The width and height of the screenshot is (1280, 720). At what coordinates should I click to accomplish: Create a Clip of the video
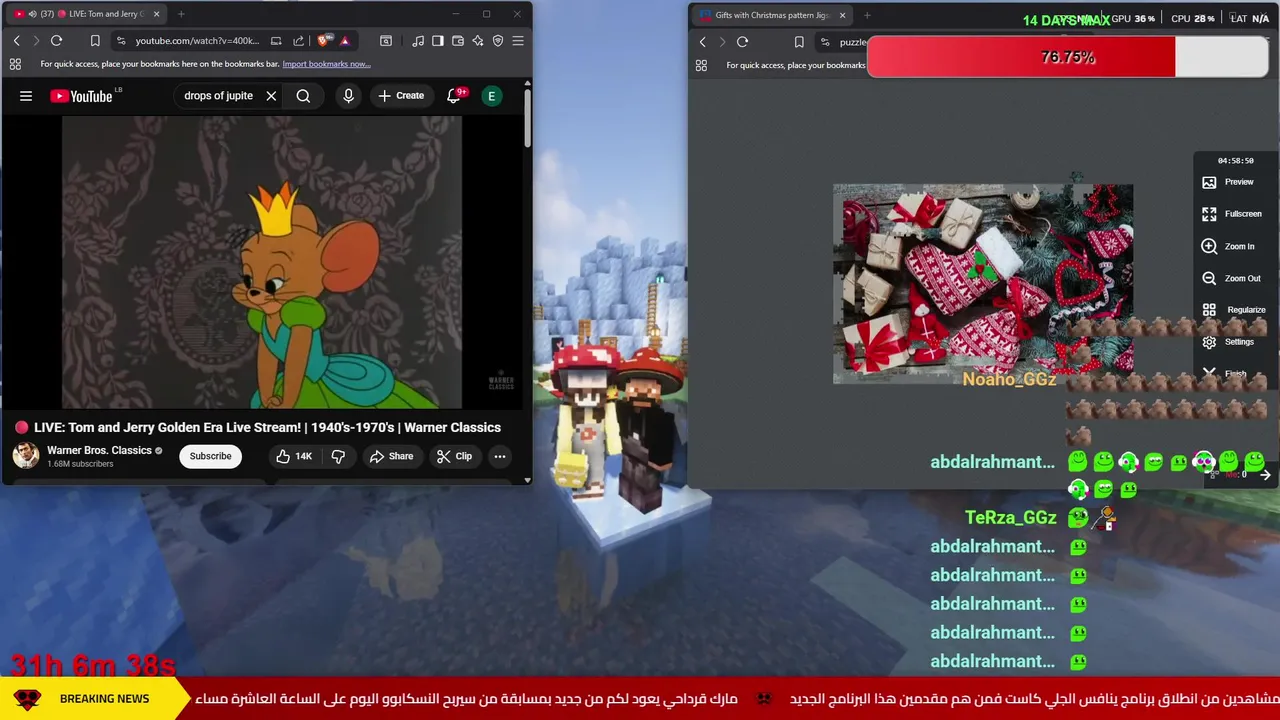[454, 456]
